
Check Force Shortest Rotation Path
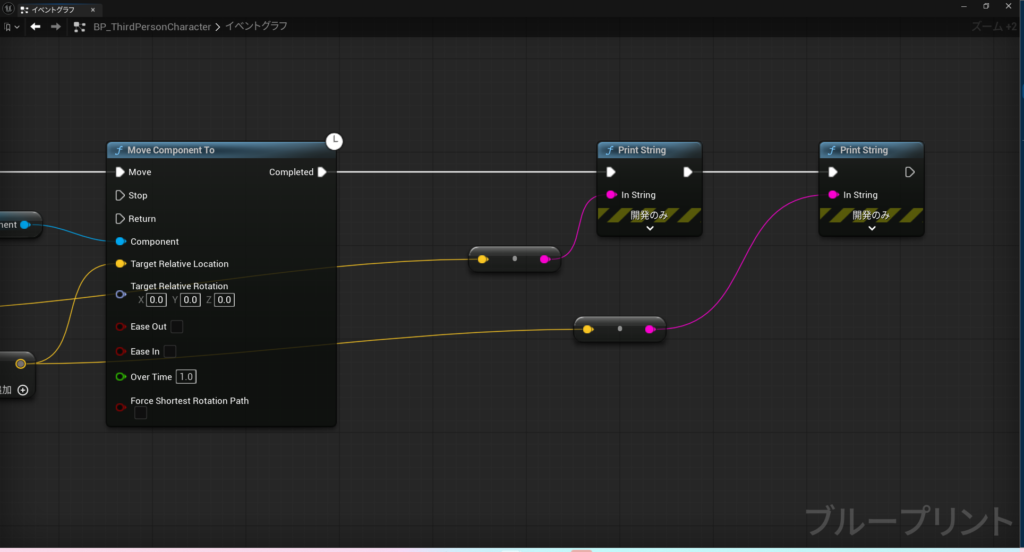(x=140, y=414)
